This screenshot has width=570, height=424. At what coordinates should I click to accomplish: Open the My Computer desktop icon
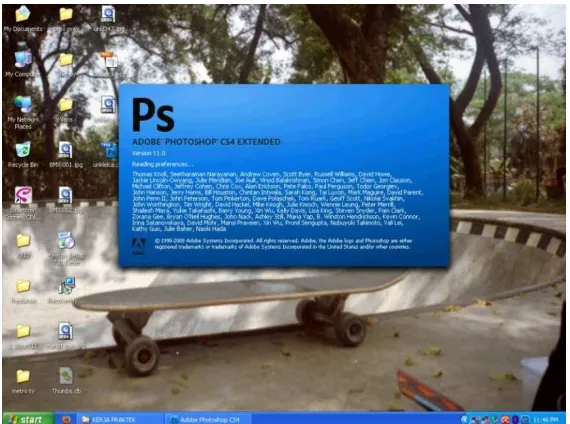point(23,64)
